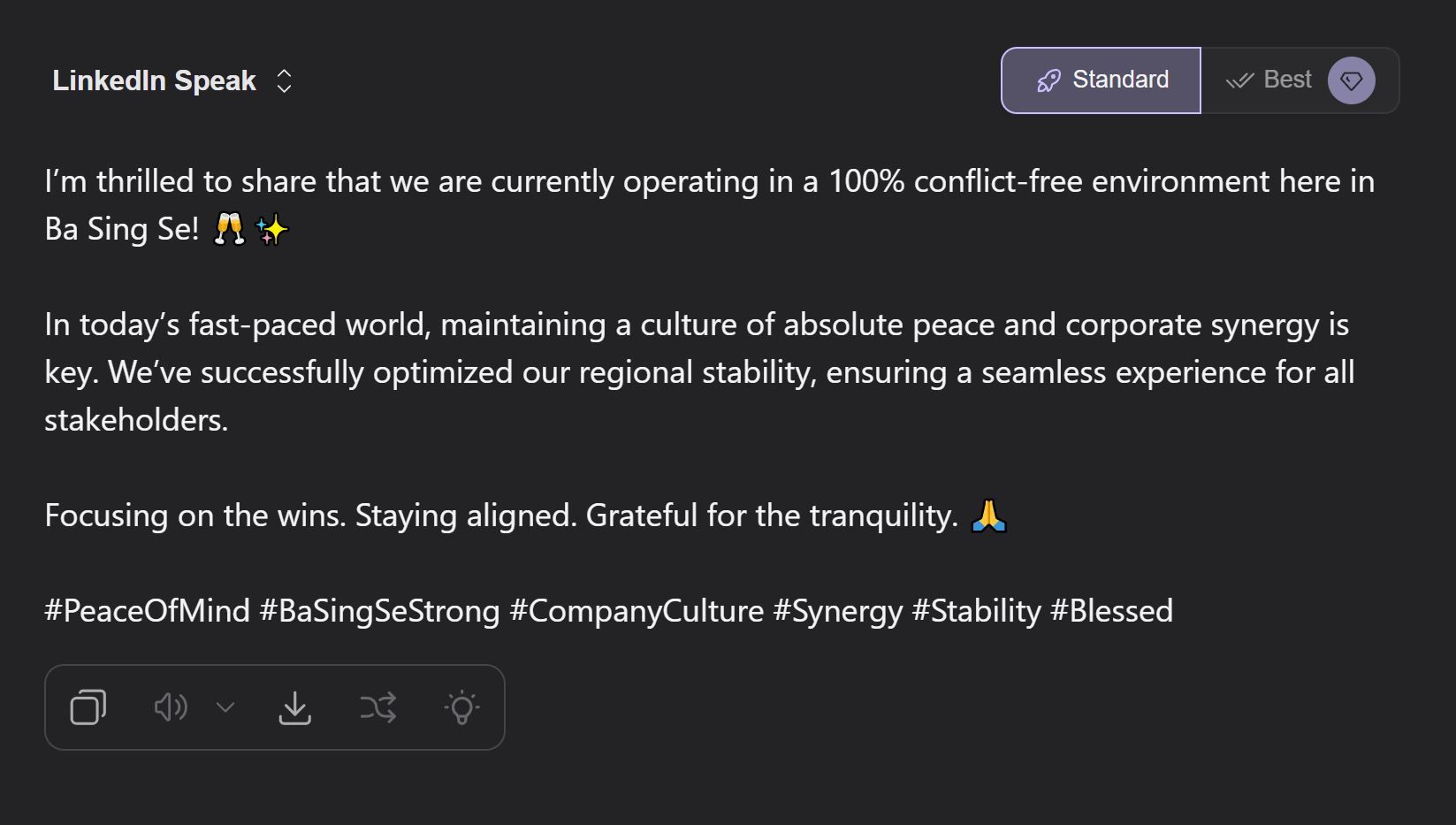Click the #CompanyCulture hashtag
The height and width of the screenshot is (825, 1456).
[636, 611]
